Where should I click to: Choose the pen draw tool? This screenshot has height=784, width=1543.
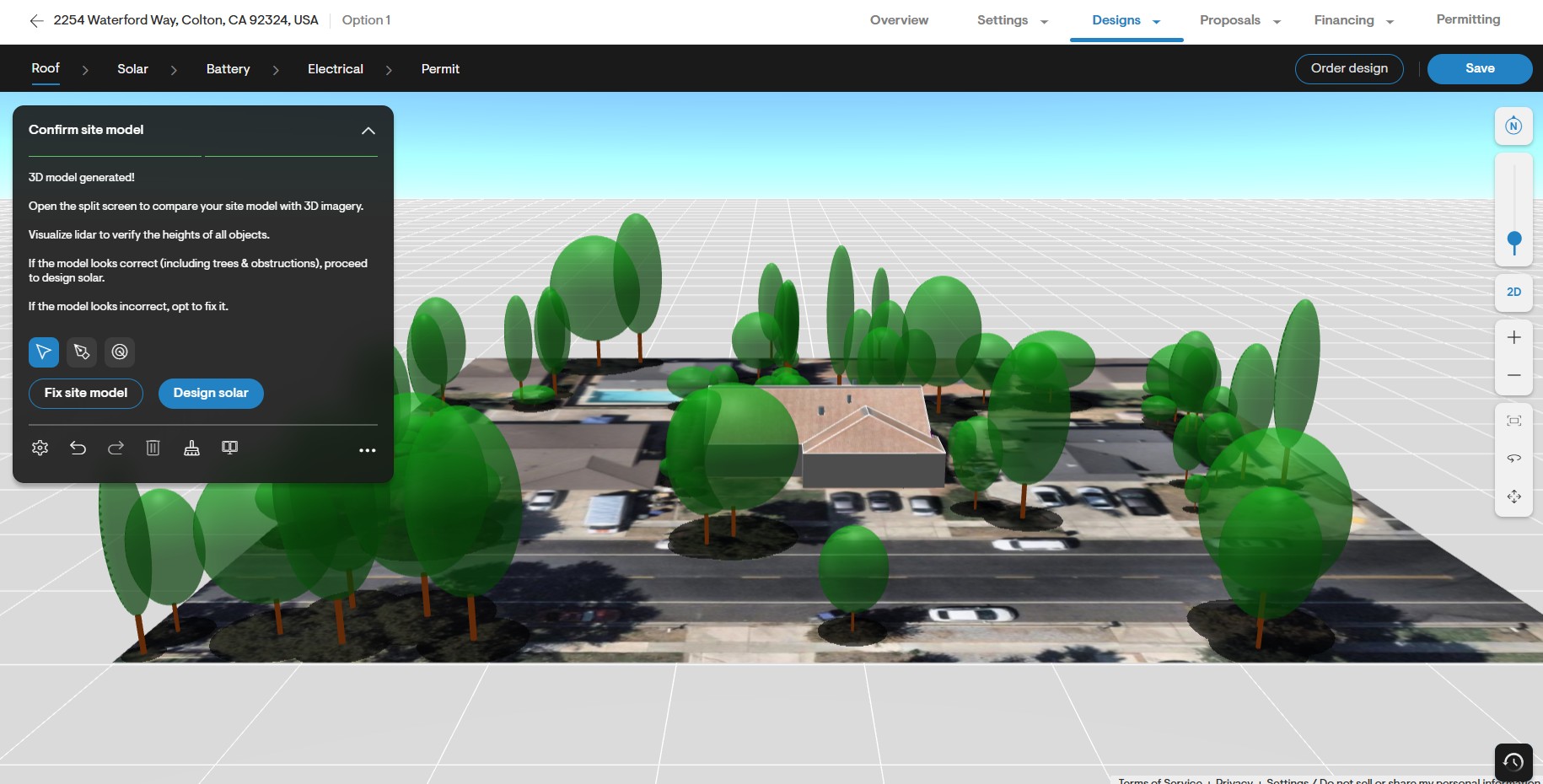(82, 352)
